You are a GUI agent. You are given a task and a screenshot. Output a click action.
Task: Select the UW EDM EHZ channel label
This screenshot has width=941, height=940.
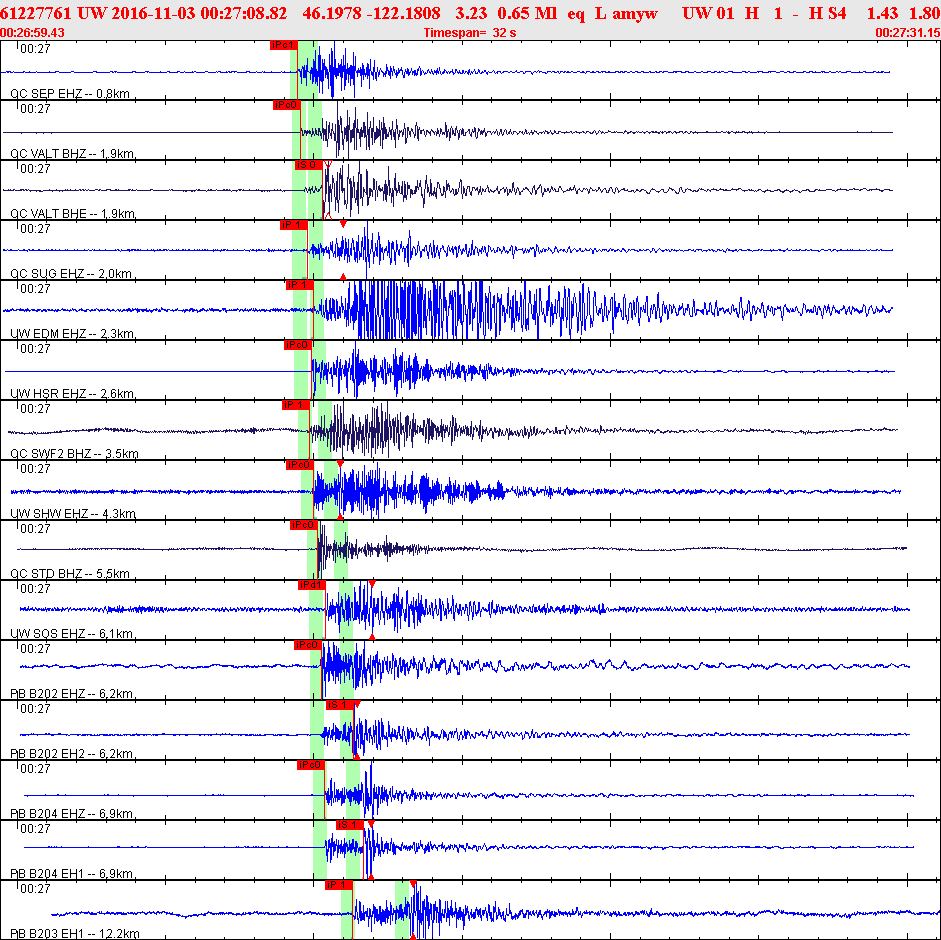(x=71, y=334)
